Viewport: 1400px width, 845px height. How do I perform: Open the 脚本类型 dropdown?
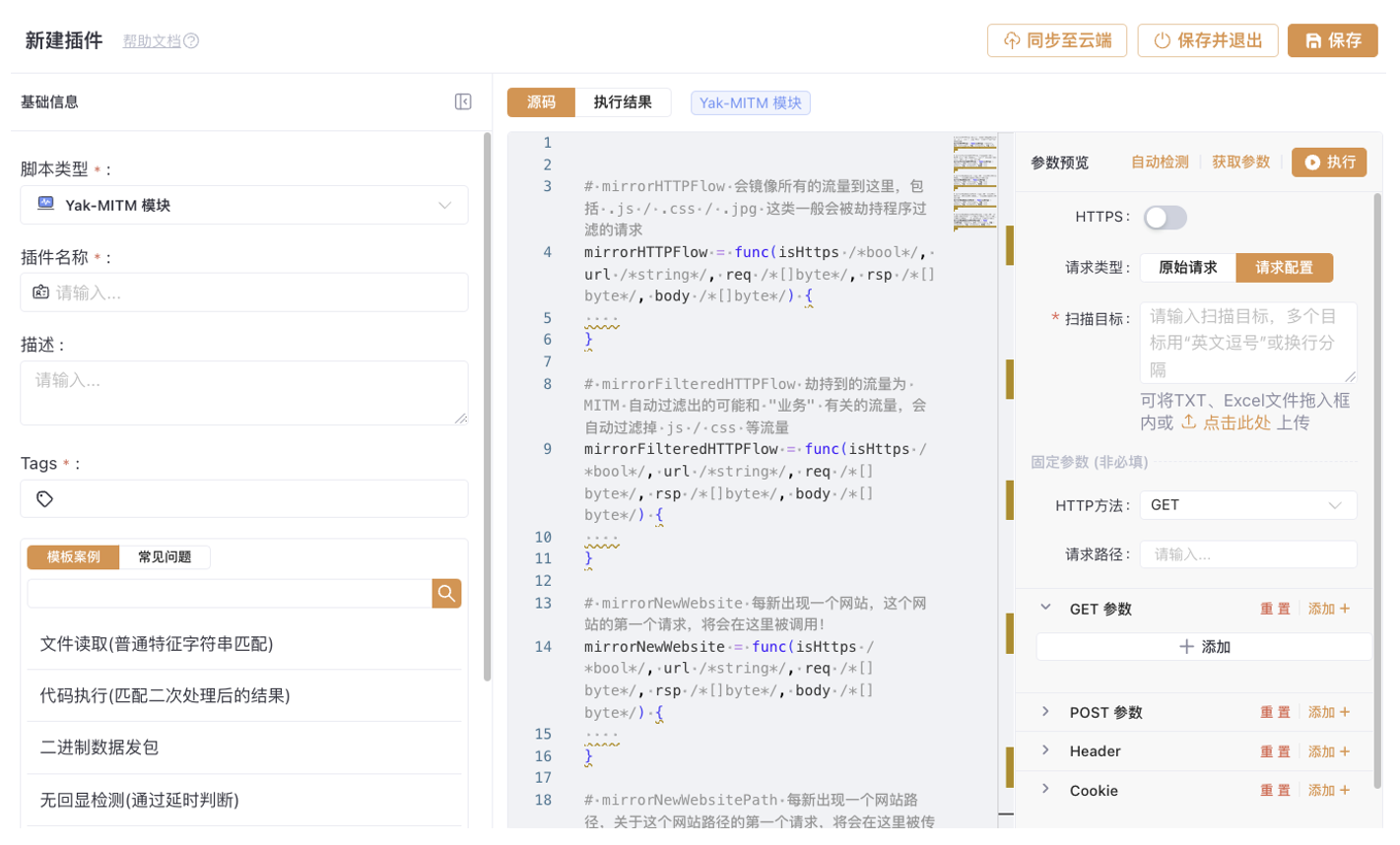click(x=244, y=205)
